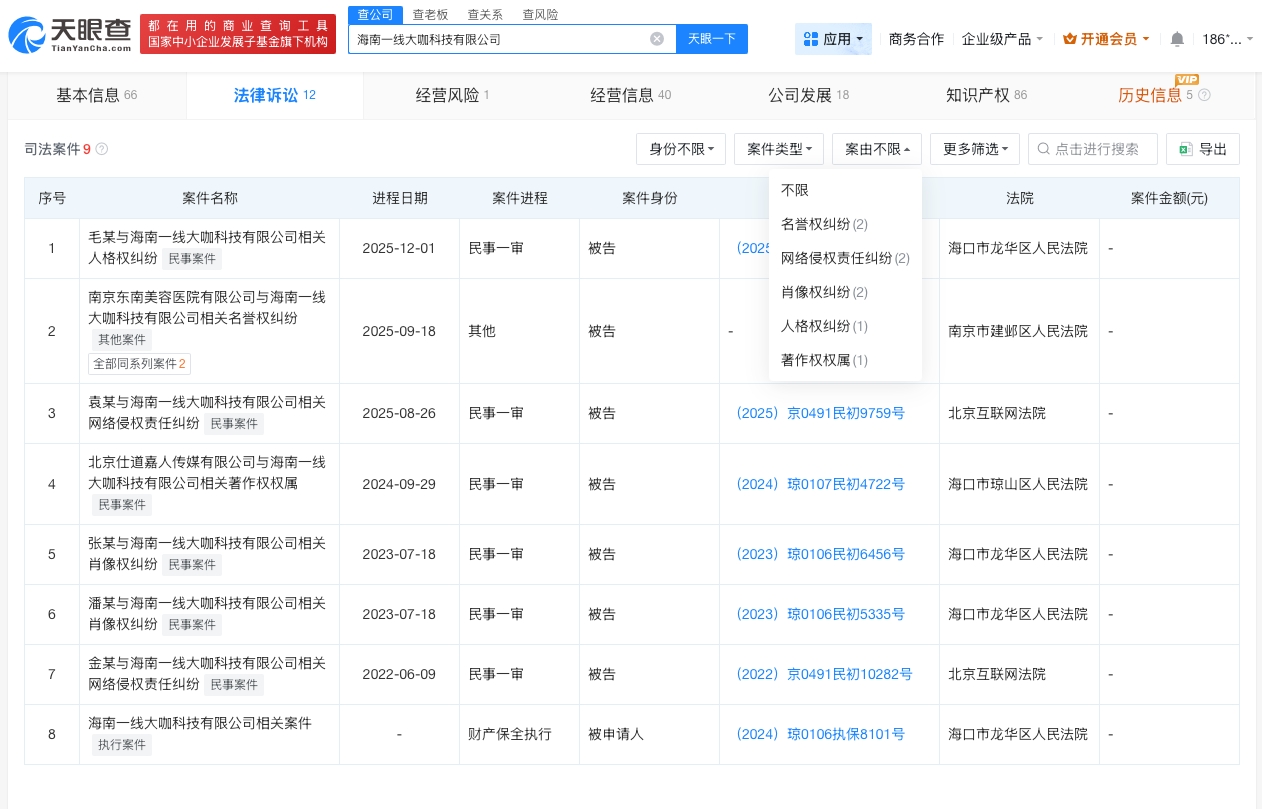Viewport: 1262px width, 809px height.
Task: Select 人格权纠纷 (1) option
Action: (x=845, y=326)
